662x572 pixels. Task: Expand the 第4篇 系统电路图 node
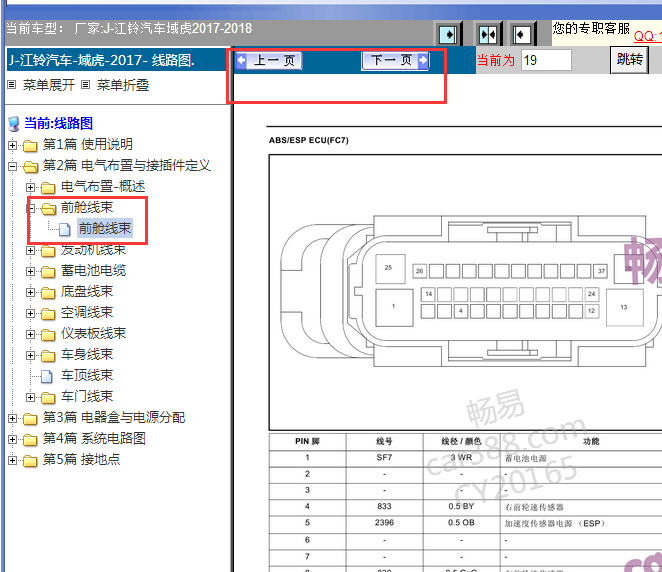[x=12, y=439]
